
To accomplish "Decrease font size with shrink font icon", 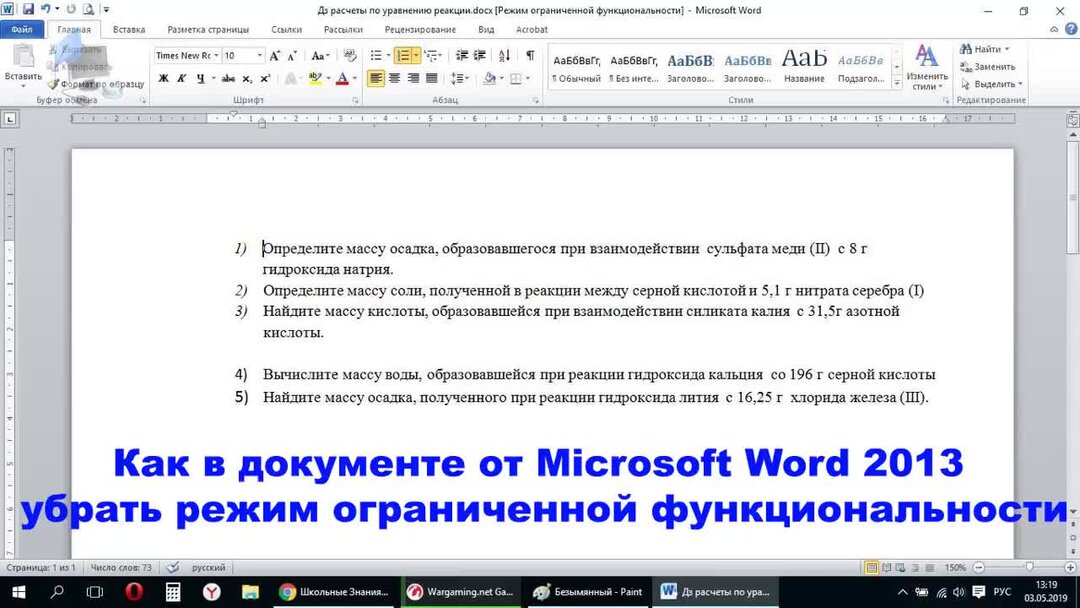I will coord(292,56).
